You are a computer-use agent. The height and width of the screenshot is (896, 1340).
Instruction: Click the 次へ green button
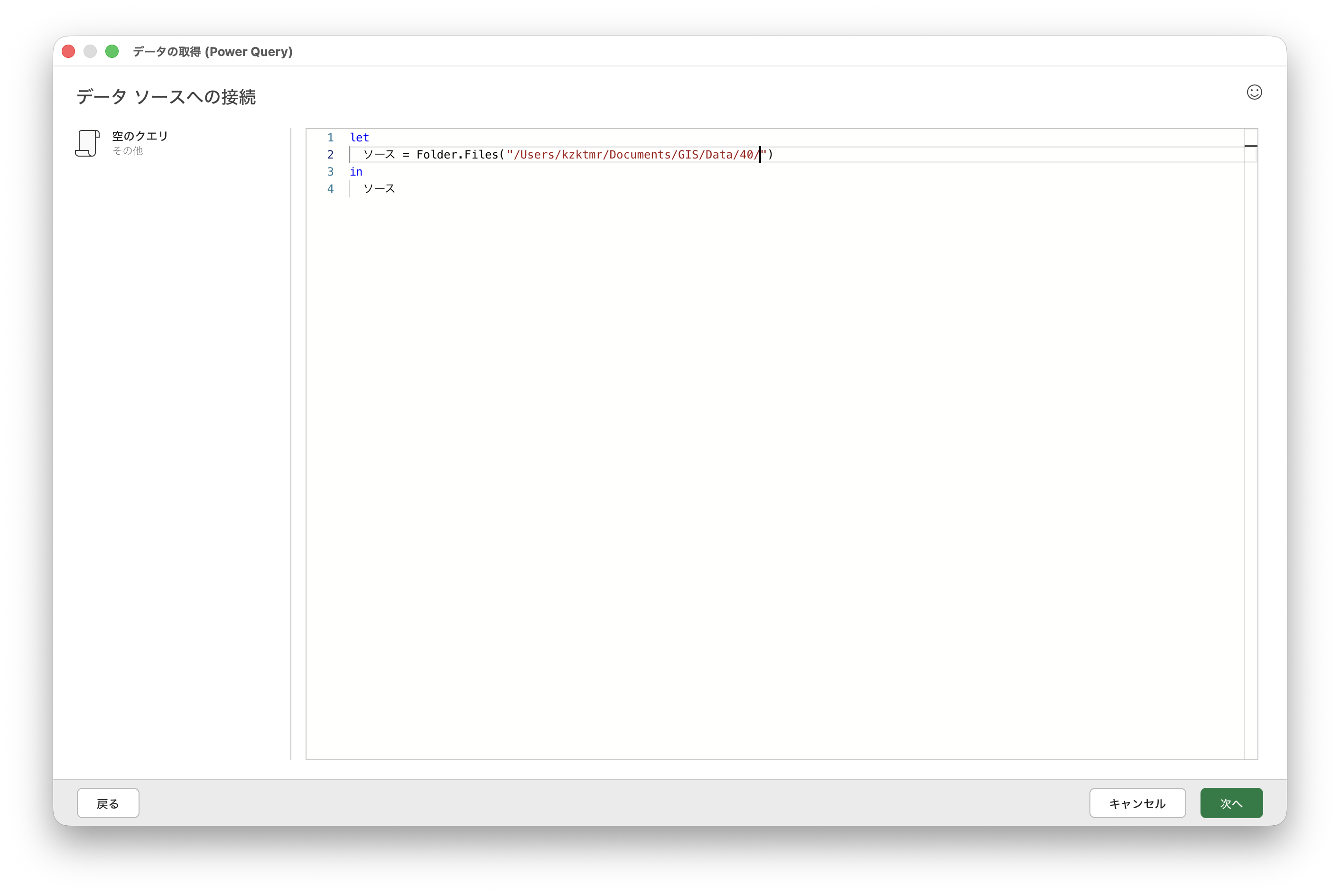click(x=1231, y=803)
